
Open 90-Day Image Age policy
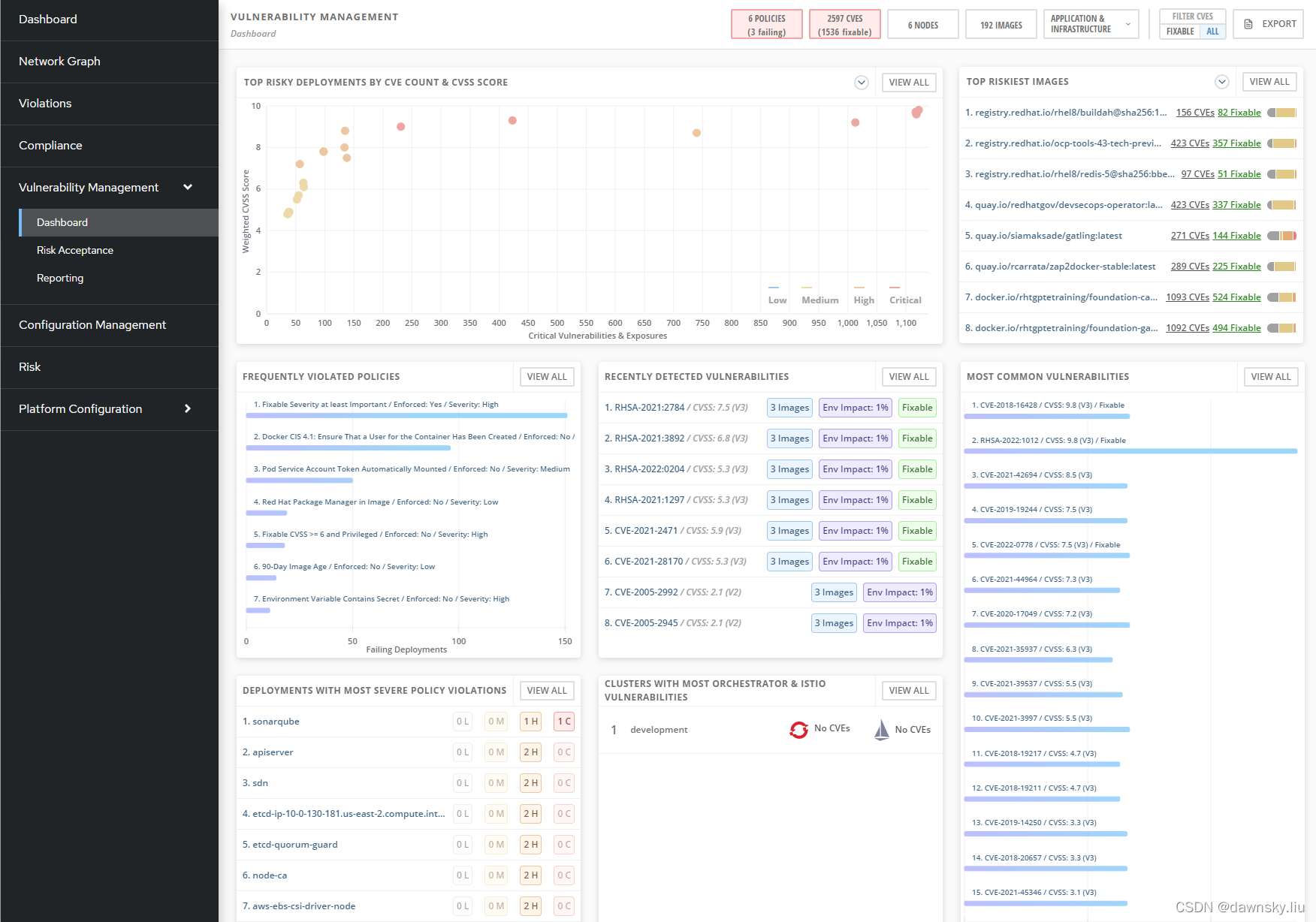344,567
